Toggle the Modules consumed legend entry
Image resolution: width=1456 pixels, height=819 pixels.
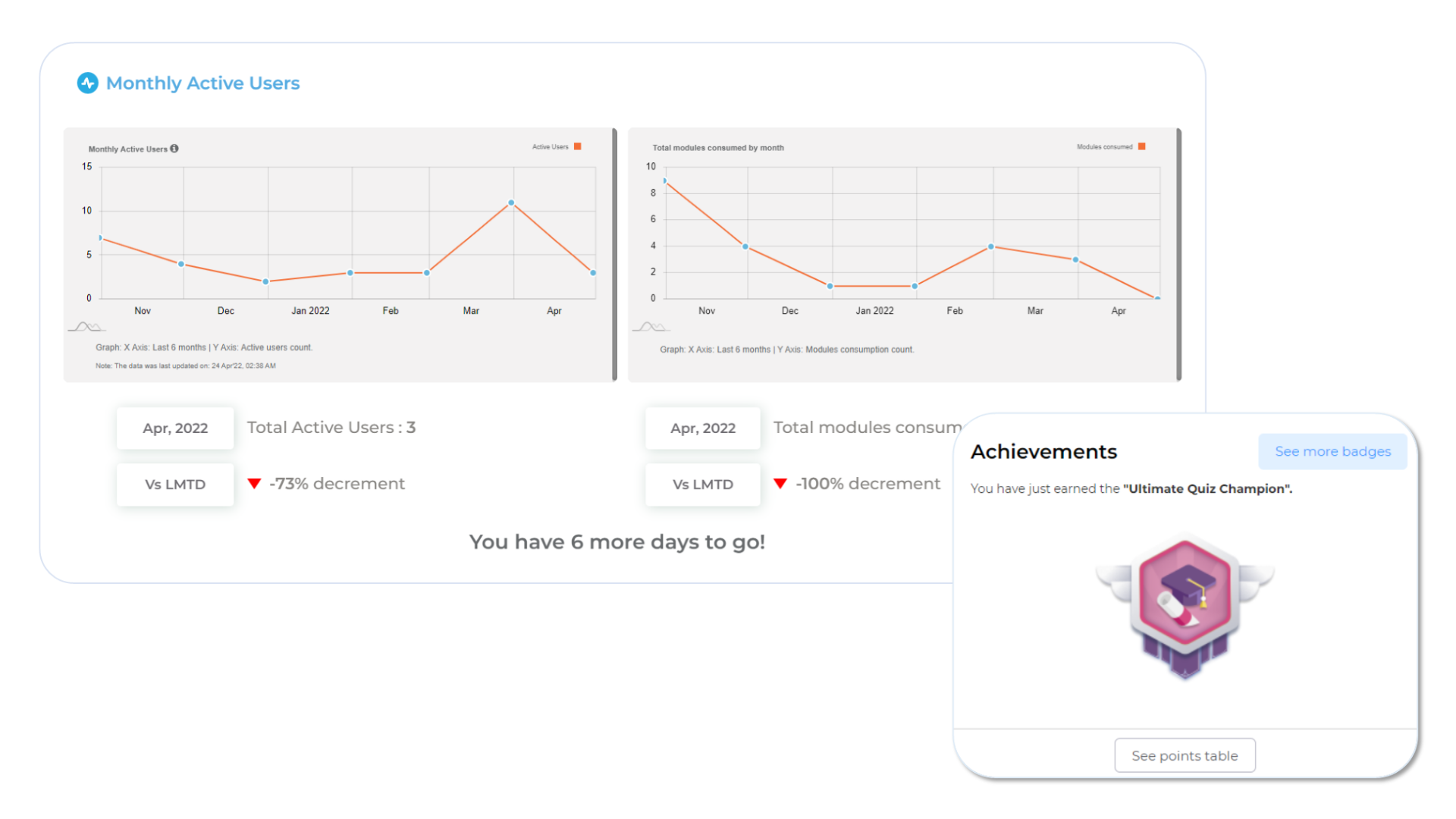coord(1104,147)
